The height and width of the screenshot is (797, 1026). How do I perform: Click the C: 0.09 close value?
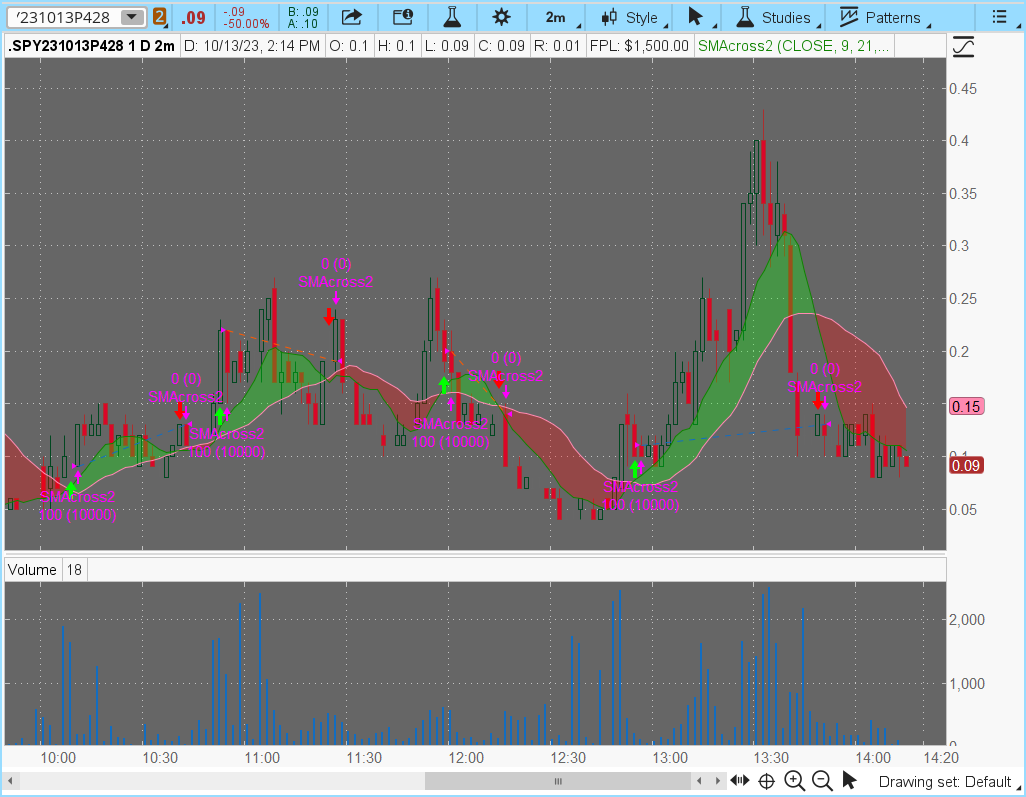pyautogui.click(x=501, y=46)
